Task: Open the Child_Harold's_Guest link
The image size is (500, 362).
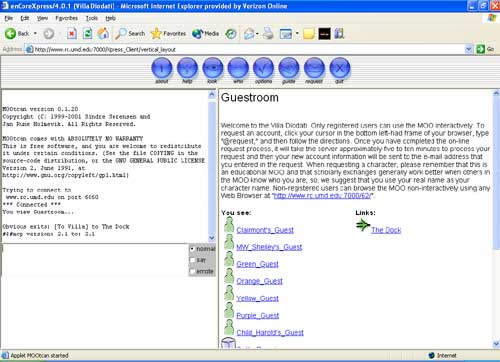Action: (x=270, y=332)
